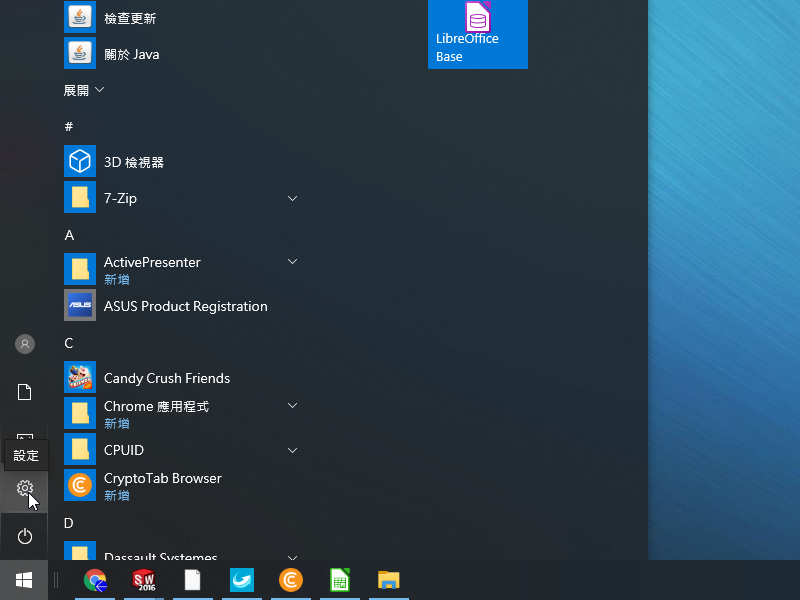Open Chrome from the taskbar
The image size is (800, 600).
click(95, 580)
